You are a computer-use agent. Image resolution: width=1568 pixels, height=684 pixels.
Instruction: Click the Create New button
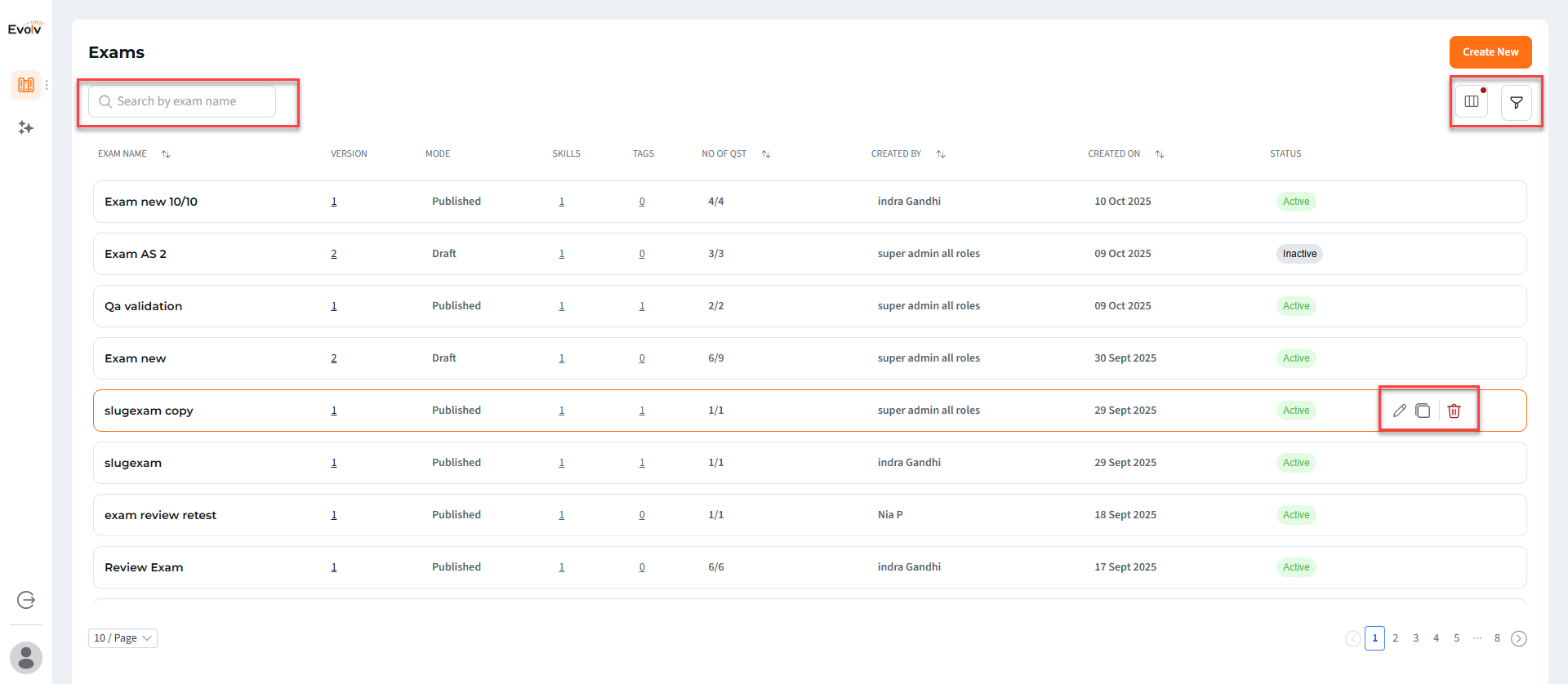1490,52
